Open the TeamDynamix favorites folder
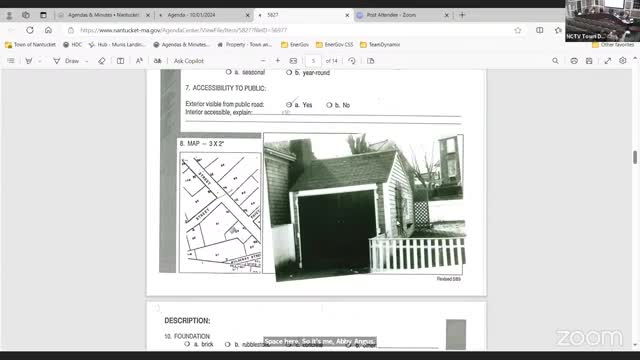 [x=380, y=44]
